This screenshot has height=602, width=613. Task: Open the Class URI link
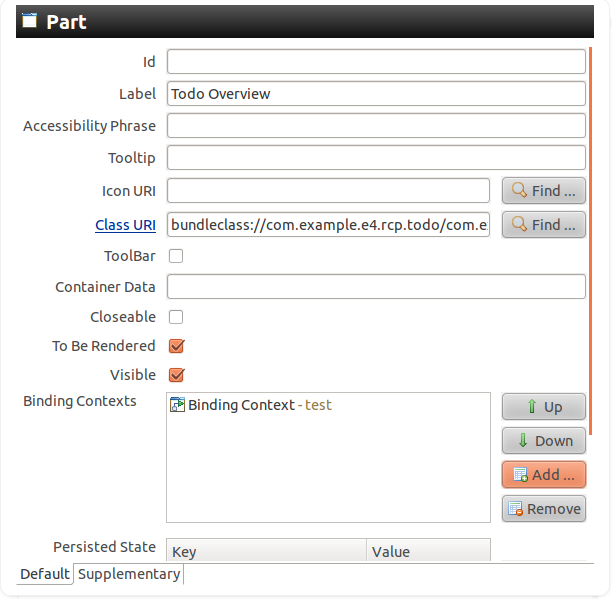click(125, 225)
